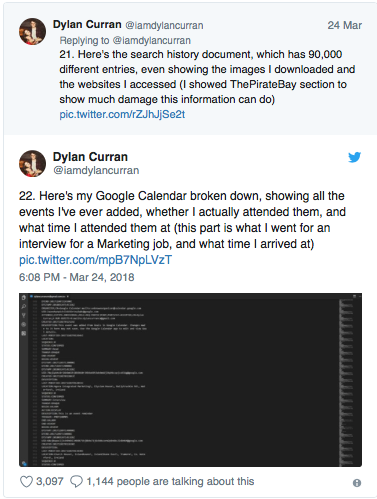The image size is (377, 499).
Task: Click the Debug icon in code screenshot
Action: click(x=24, y=324)
